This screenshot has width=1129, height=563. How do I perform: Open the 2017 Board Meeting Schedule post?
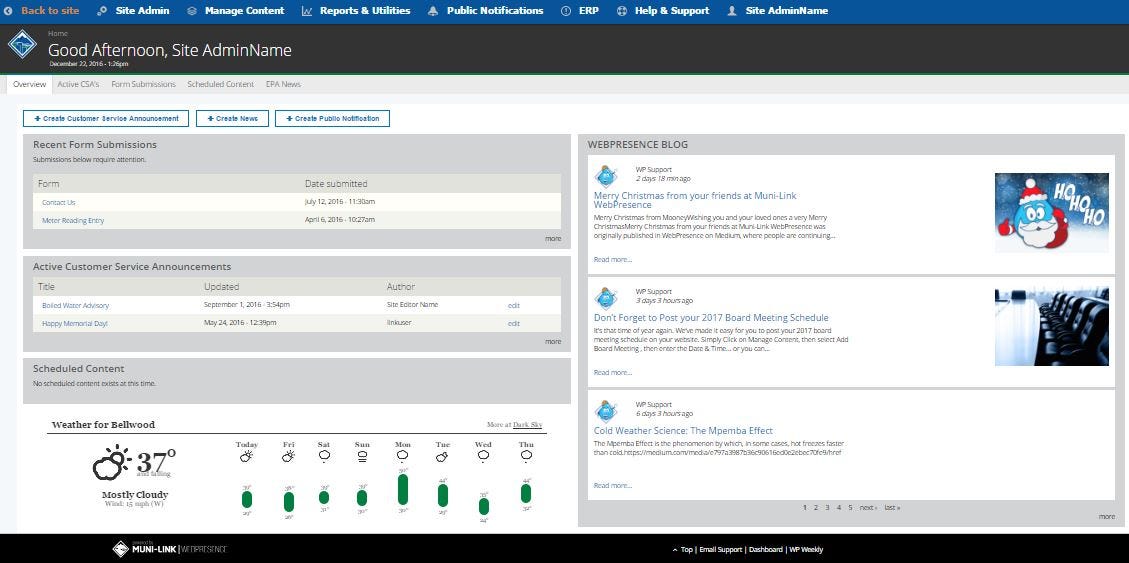(x=711, y=317)
